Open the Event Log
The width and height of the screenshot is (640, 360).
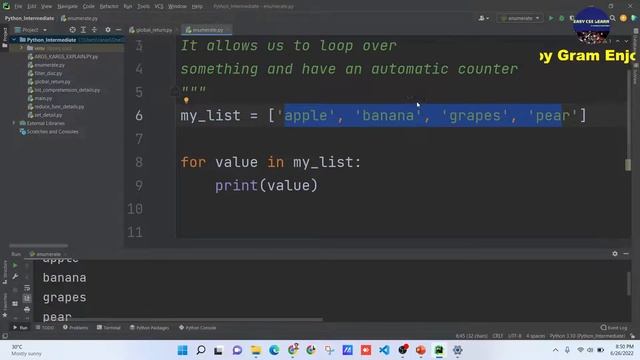tap(614, 328)
